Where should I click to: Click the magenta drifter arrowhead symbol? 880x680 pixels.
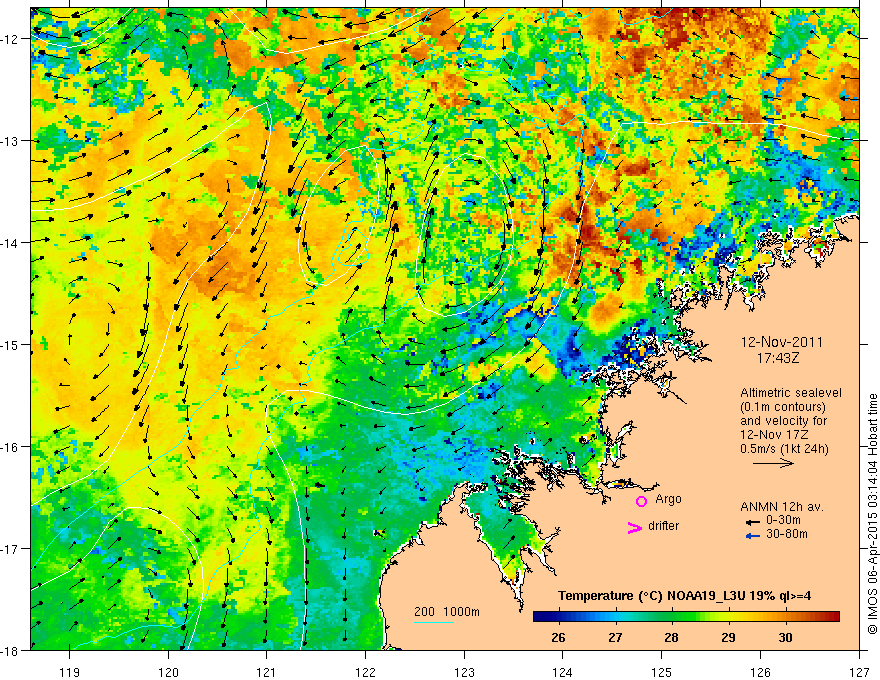[634, 527]
